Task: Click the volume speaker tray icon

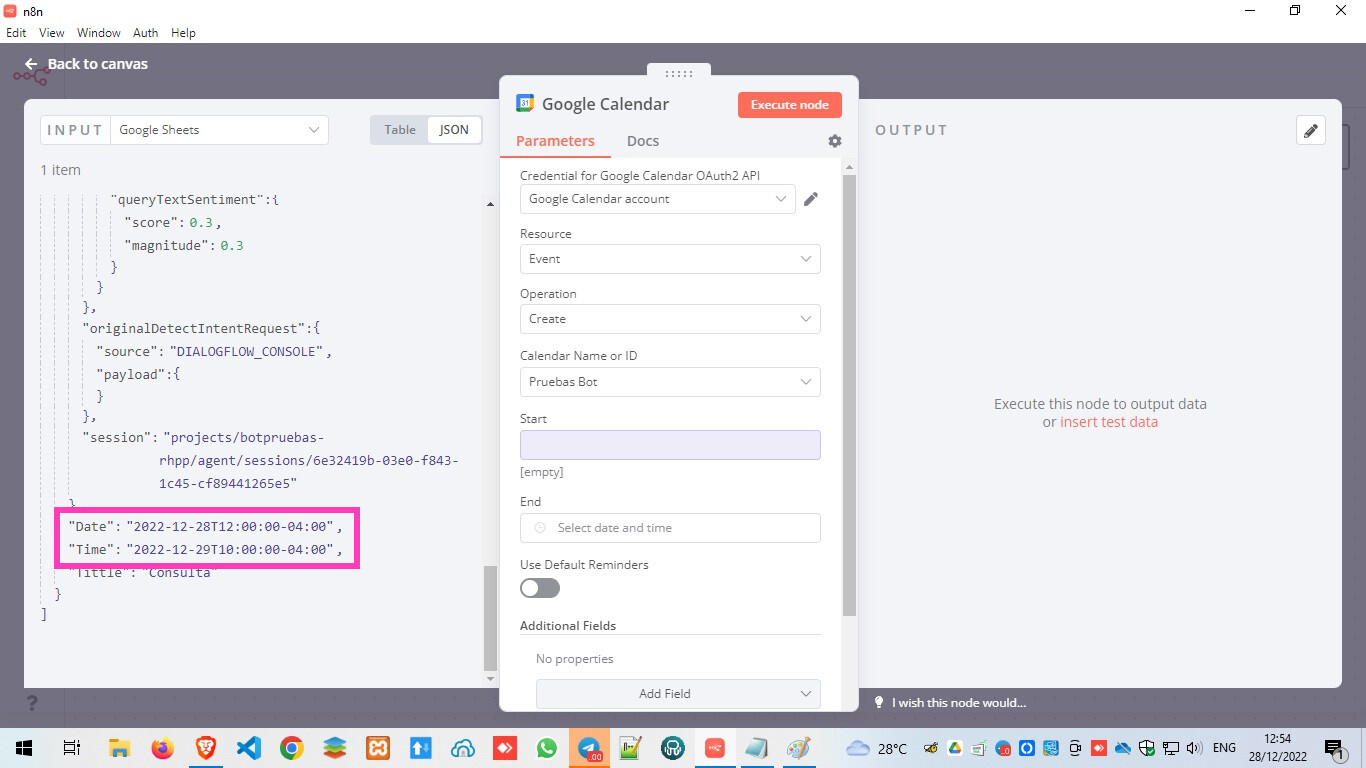Action: [1193, 748]
